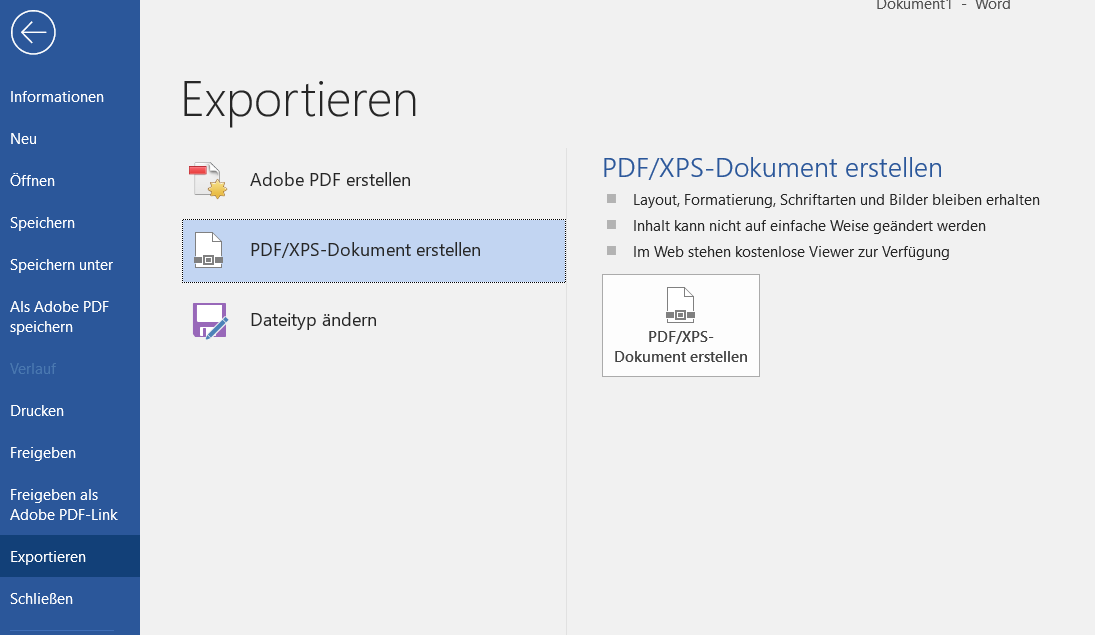Click the text 'Layout, Formatierung, Schriftarten und Bilder bleiben erhalten'
This screenshot has width=1095, height=635.
pyautogui.click(x=836, y=200)
